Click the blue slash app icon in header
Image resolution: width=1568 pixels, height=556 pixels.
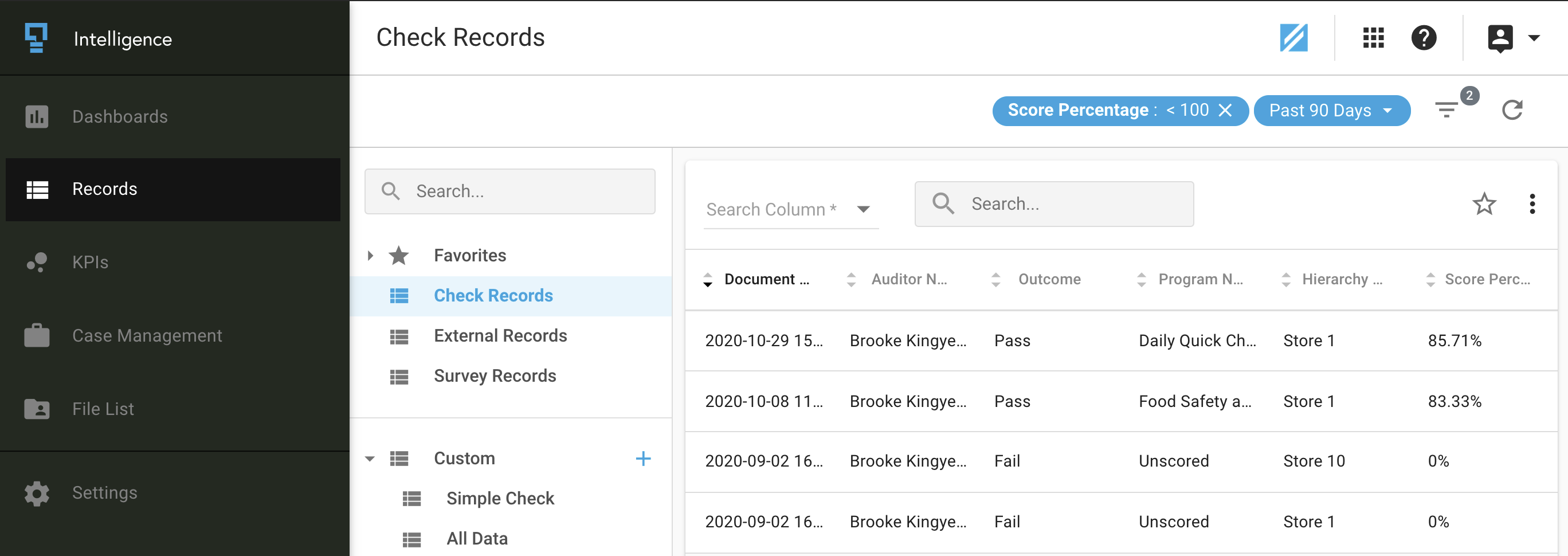click(1293, 38)
